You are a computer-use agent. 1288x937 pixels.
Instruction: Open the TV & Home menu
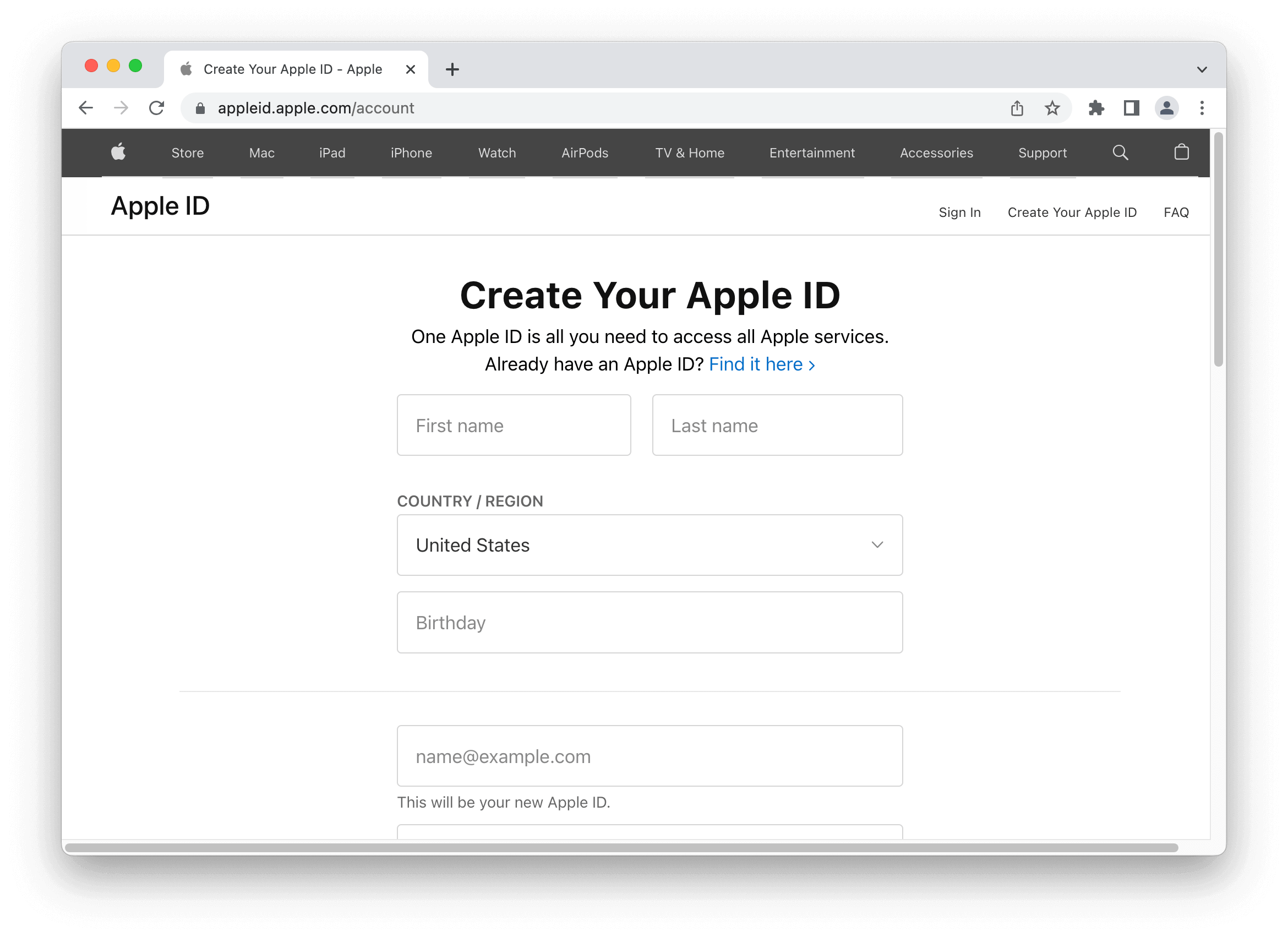pos(690,152)
